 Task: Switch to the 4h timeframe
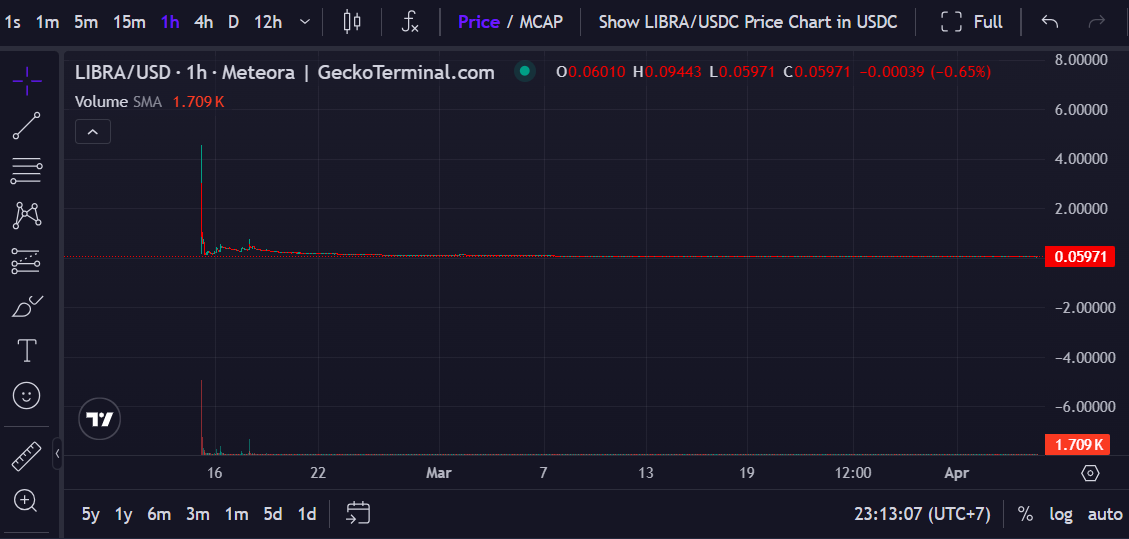pos(203,22)
